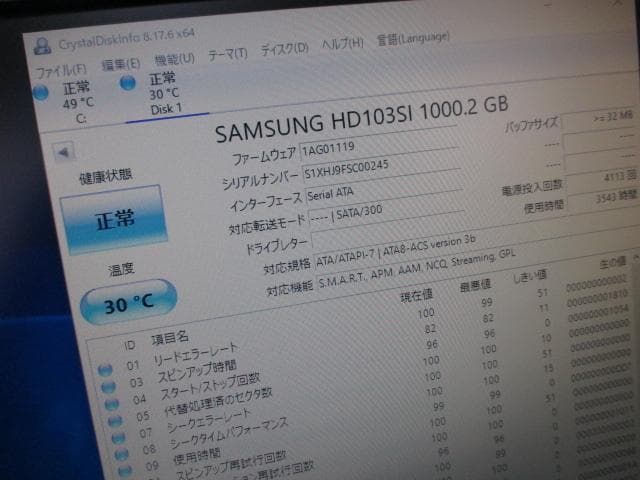Screen dimensions: 640x480
Task: Open the テーマ(T) menu
Action: pos(228,54)
